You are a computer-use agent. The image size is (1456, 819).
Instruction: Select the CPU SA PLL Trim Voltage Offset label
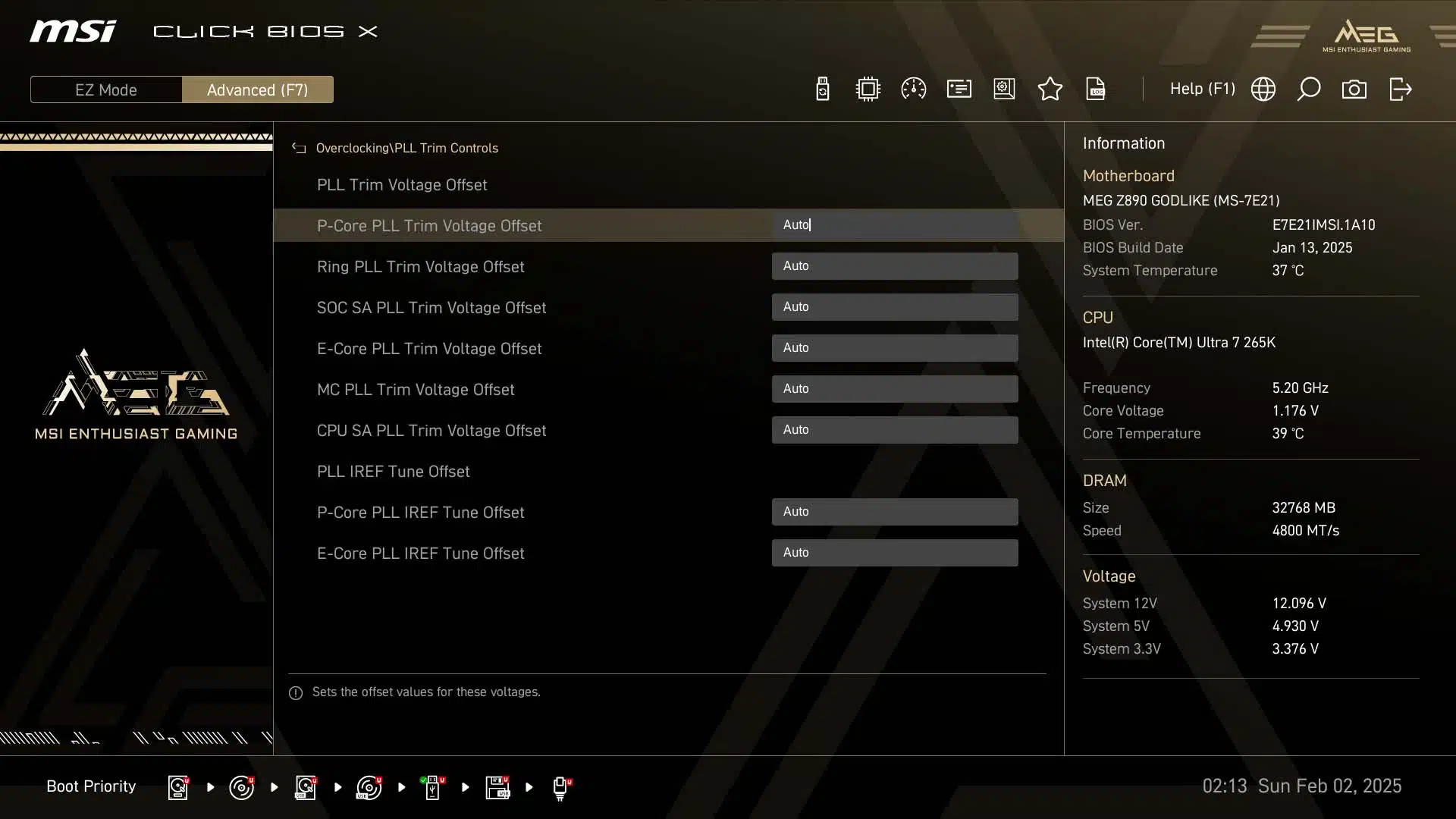click(431, 431)
